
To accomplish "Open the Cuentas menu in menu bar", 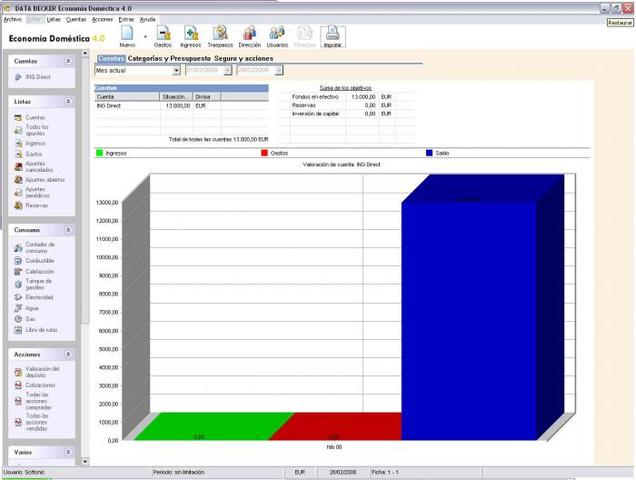I will tap(76, 19).
